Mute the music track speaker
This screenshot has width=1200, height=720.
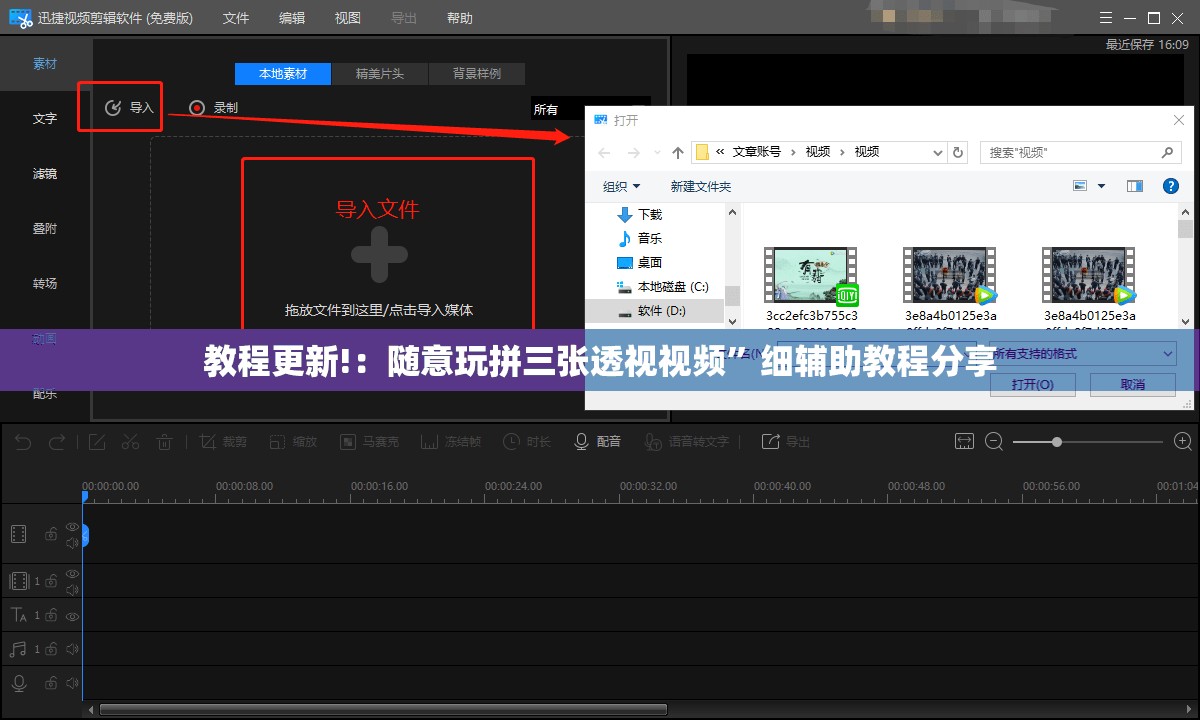pyautogui.click(x=72, y=649)
